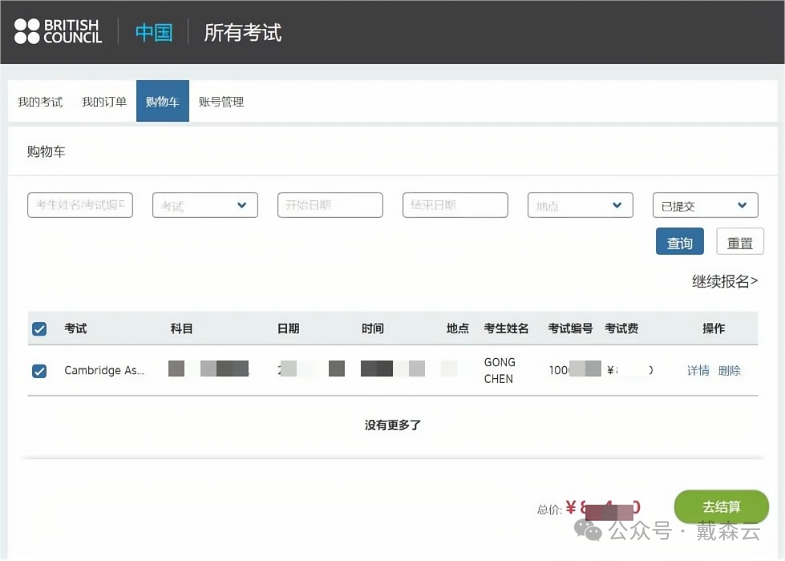Open the 已提交 status dropdown

[x=705, y=205]
